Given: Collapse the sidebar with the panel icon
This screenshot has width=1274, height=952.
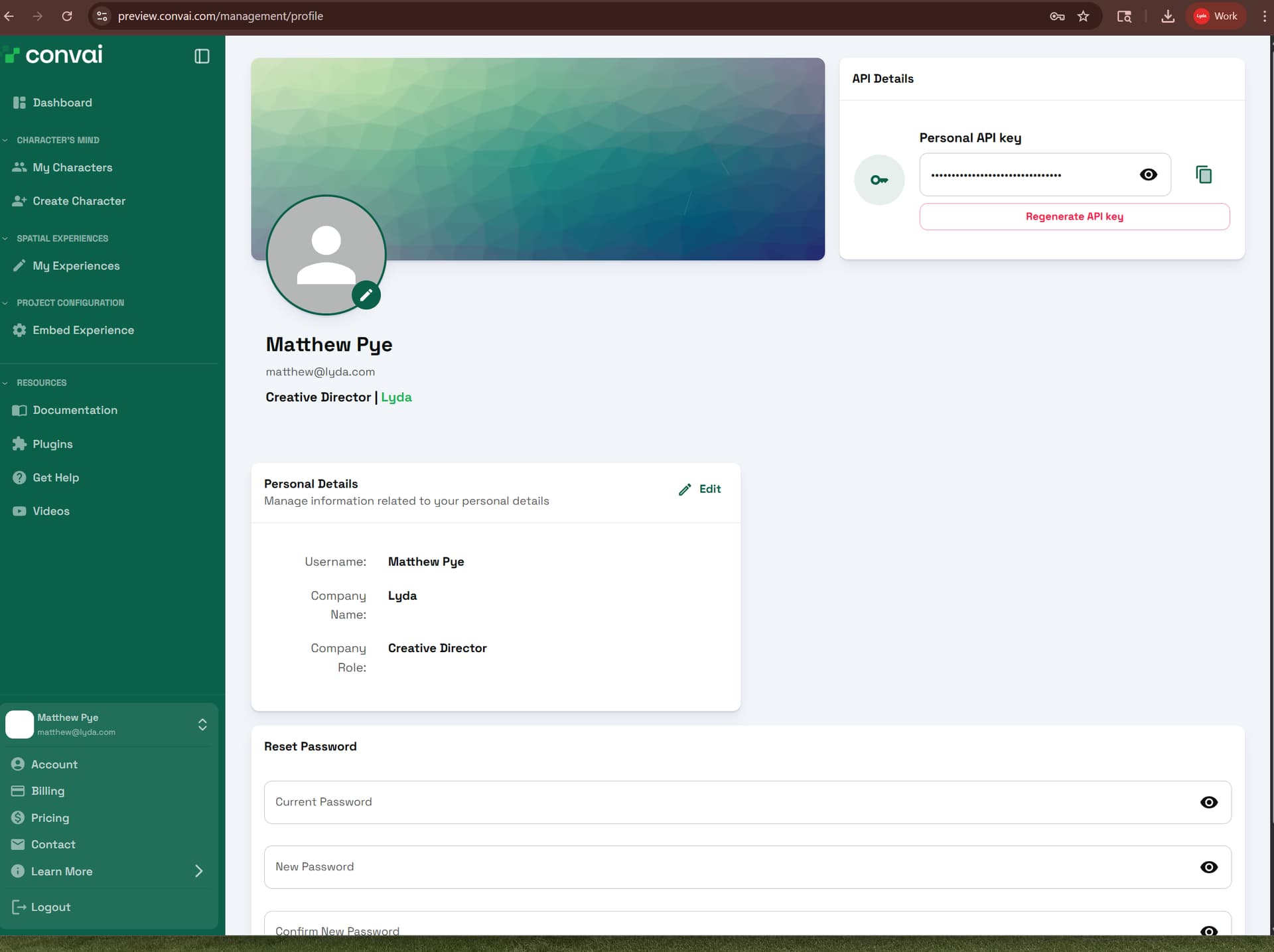Looking at the screenshot, I should tap(202, 56).
